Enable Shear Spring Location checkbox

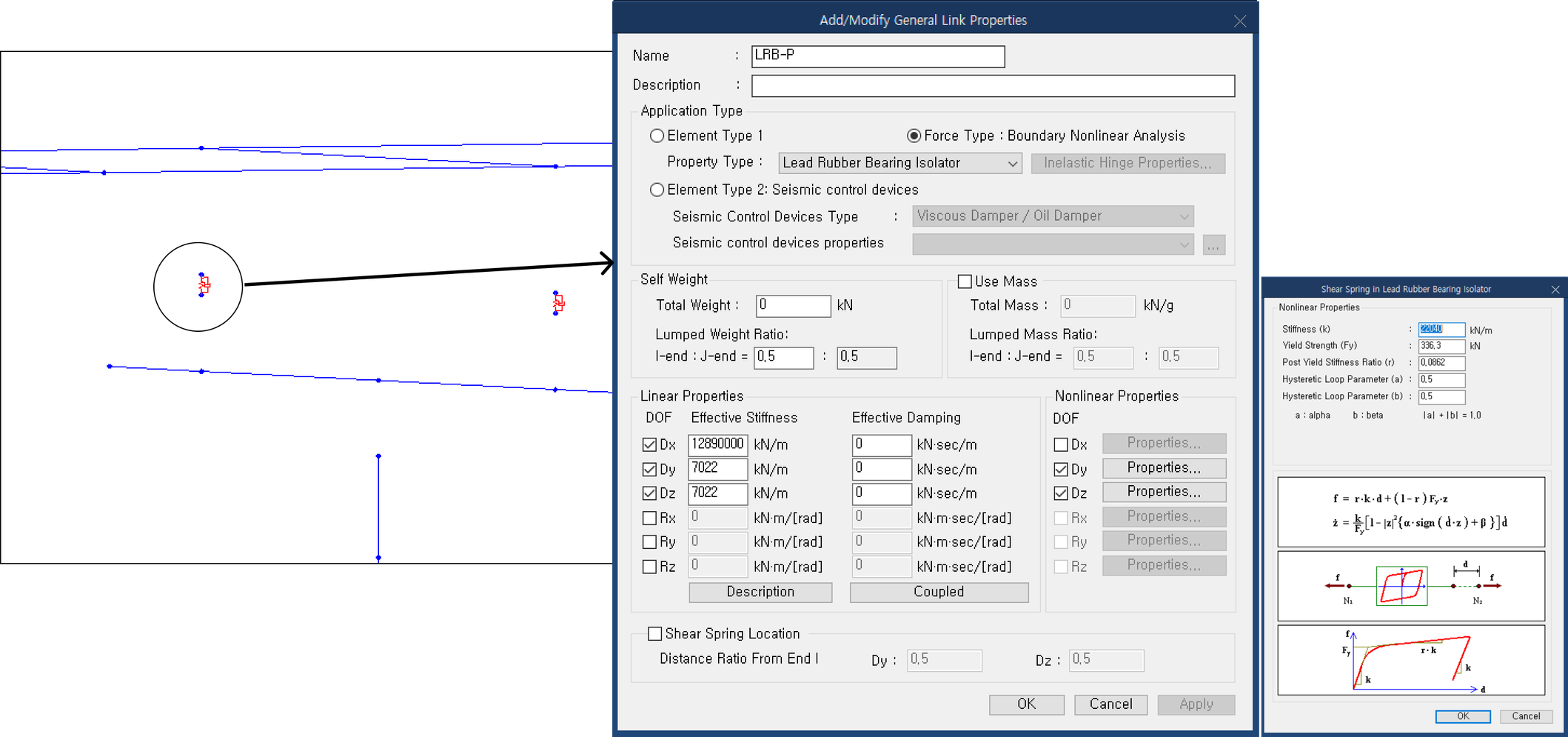coord(654,633)
